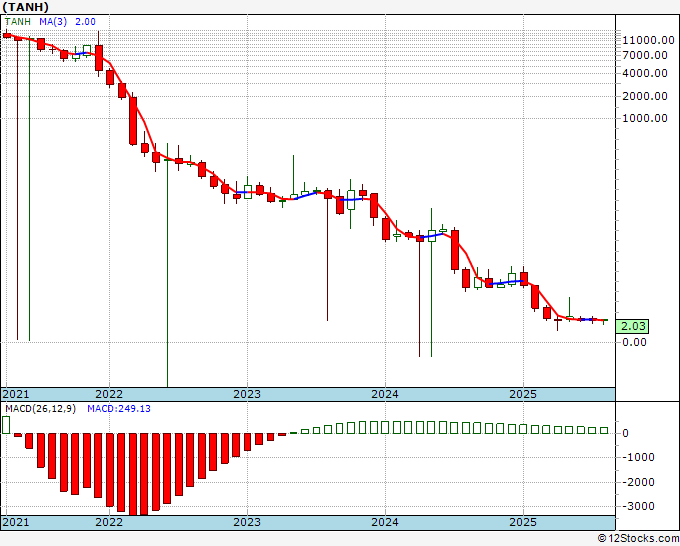
Task: Click the MACD:249.13 value readout
Action: point(119,409)
